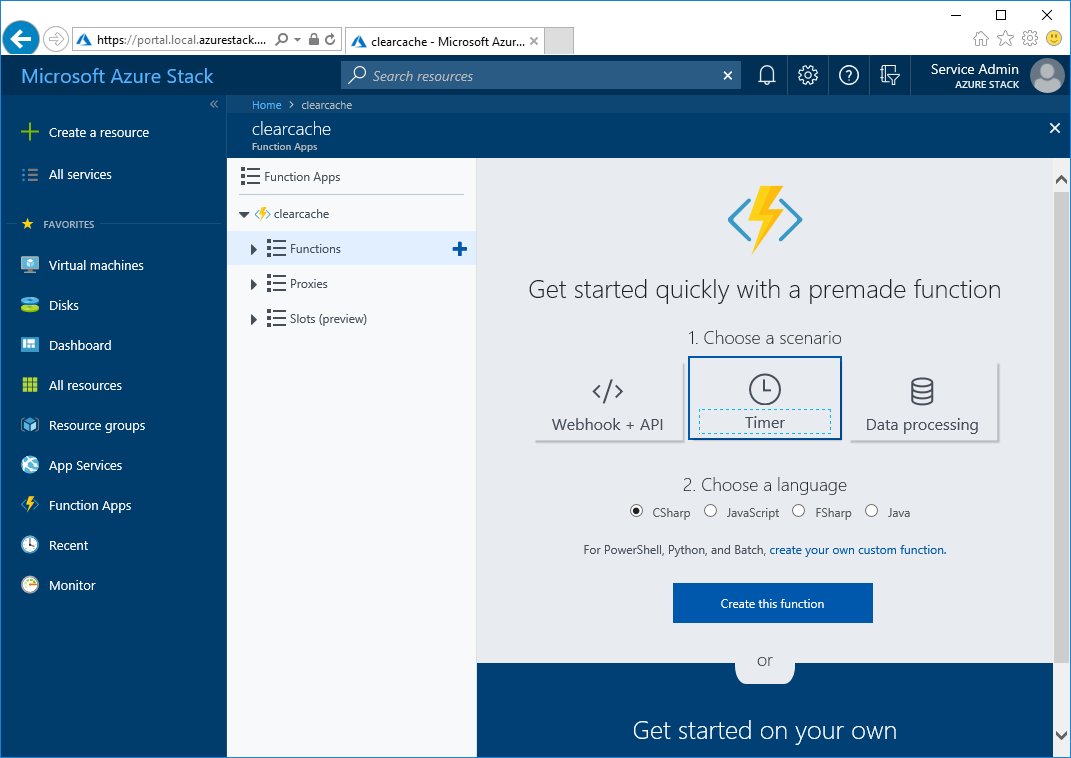This screenshot has width=1071, height=758.
Task: Click the browser back arrow button
Action: (x=20, y=38)
